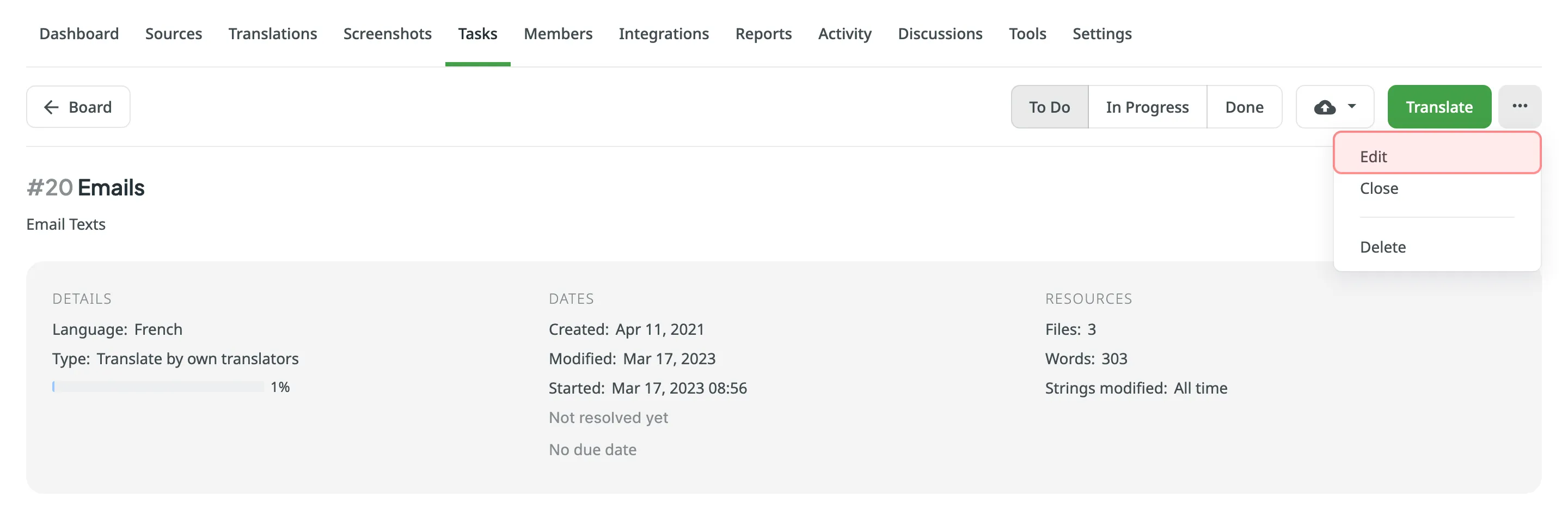The image size is (1568, 521).
Task: Choose Edit from the options menu
Action: tap(1373, 156)
